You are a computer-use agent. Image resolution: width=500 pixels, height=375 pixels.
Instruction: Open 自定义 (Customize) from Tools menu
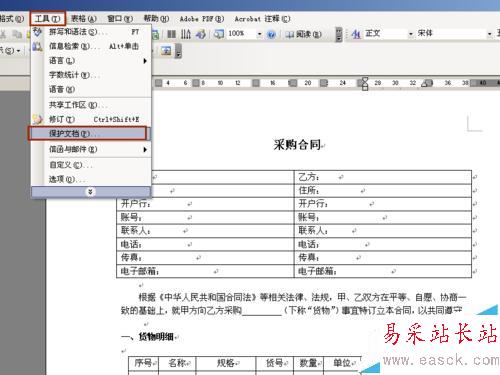91,165
